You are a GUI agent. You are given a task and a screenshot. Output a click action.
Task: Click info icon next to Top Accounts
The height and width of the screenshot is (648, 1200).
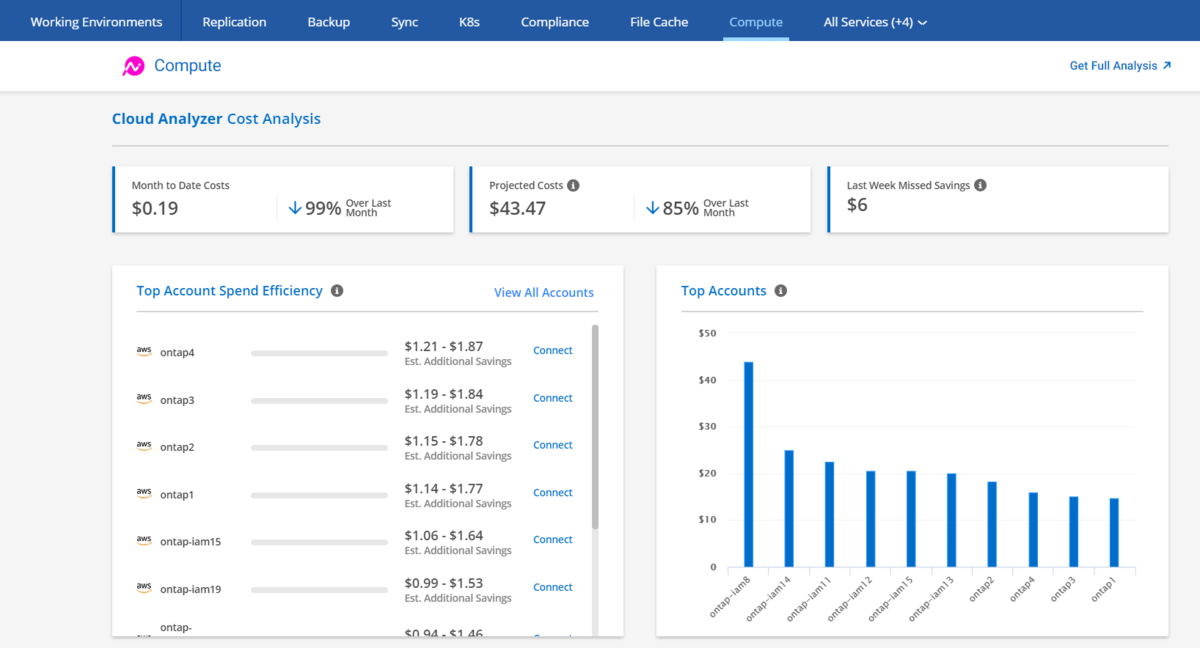pyautogui.click(x=781, y=291)
